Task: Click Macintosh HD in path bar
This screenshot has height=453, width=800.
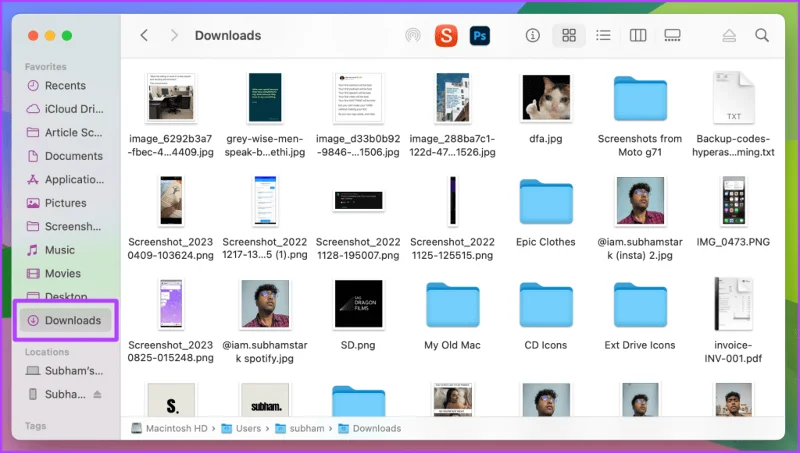Action: [169, 429]
